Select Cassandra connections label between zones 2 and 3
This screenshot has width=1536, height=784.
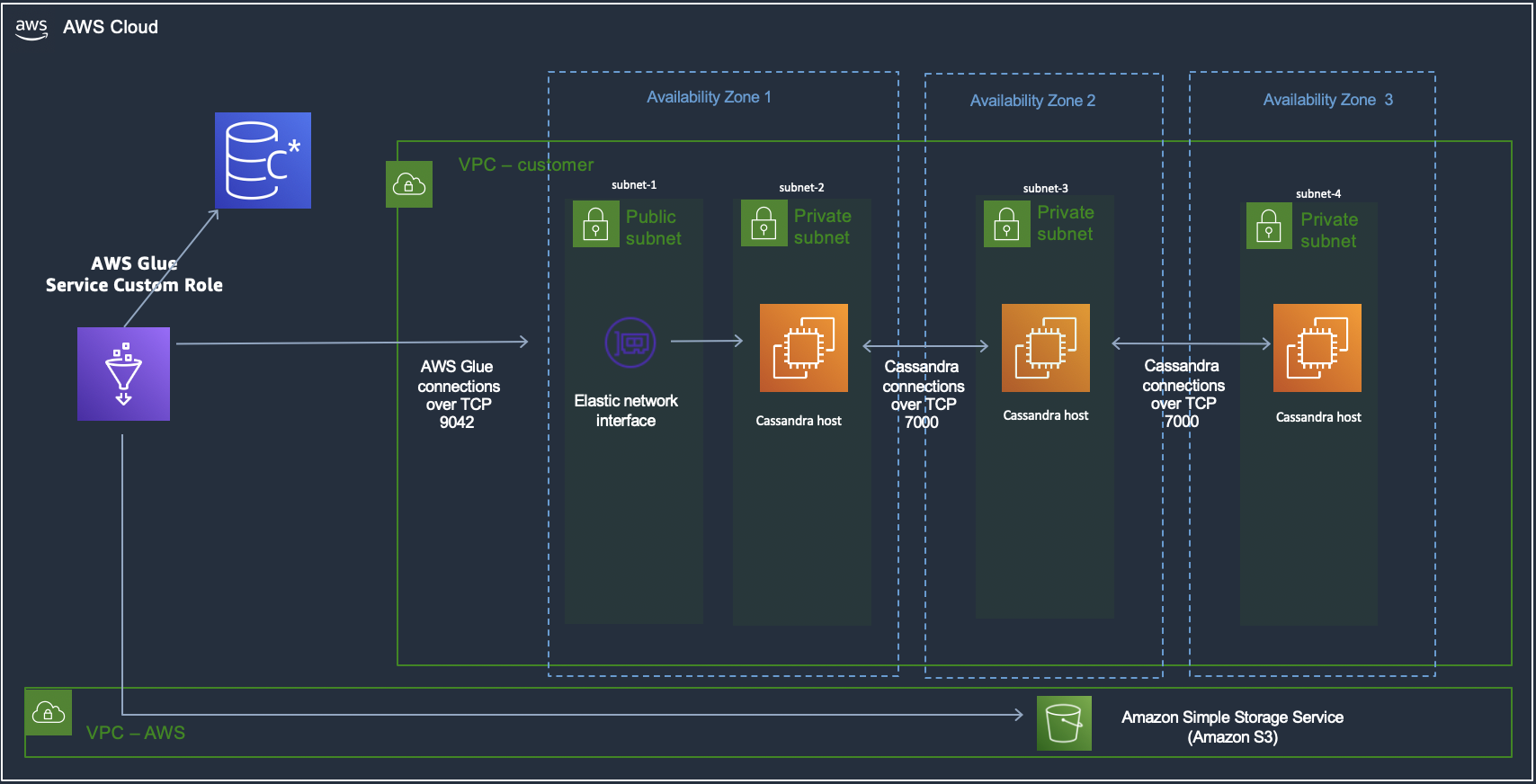[1183, 393]
